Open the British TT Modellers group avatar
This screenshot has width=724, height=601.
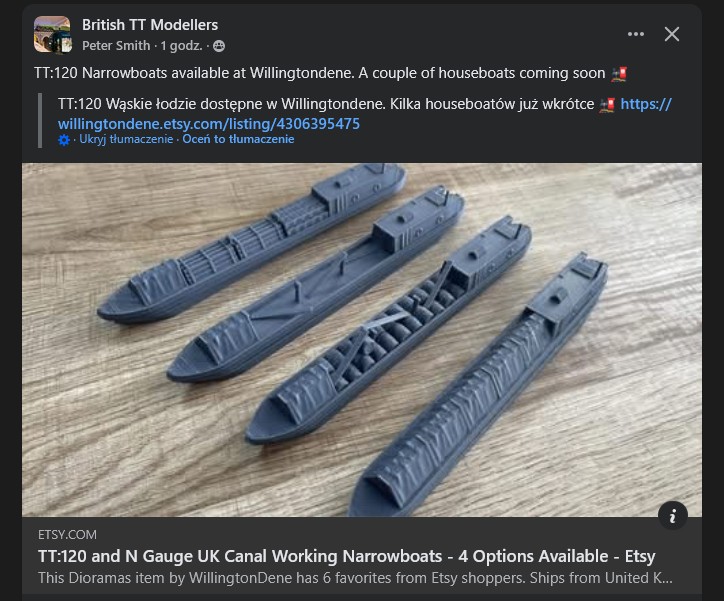(53, 35)
